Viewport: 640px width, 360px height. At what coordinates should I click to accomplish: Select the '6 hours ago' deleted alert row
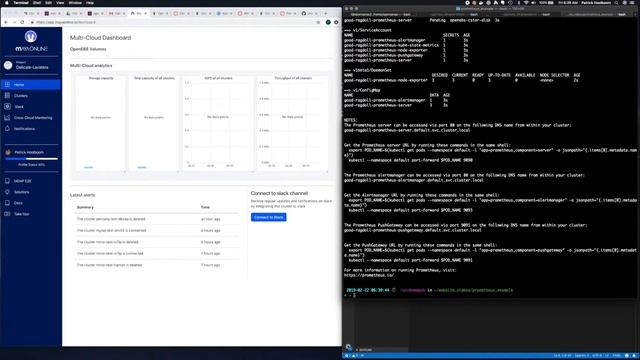157,242
